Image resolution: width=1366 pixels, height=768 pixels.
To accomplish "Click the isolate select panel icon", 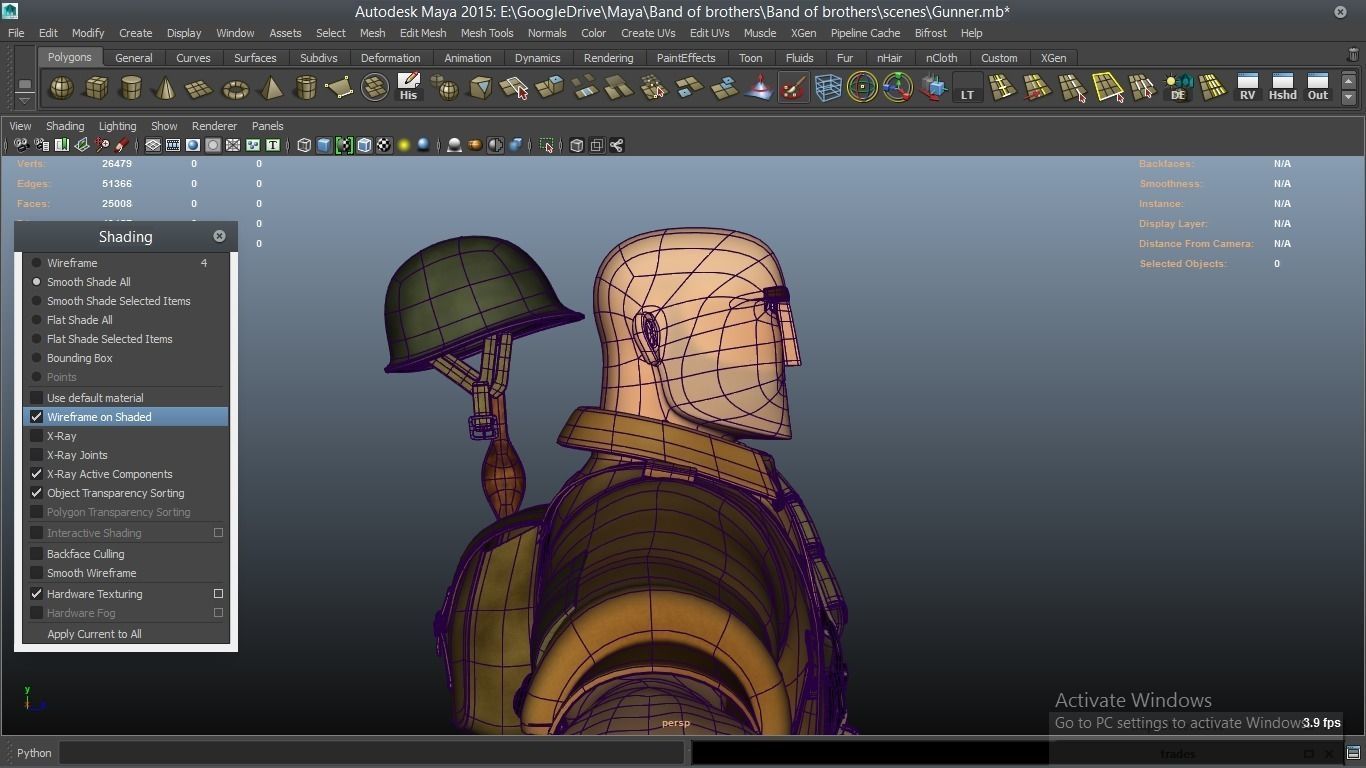I will point(546,145).
